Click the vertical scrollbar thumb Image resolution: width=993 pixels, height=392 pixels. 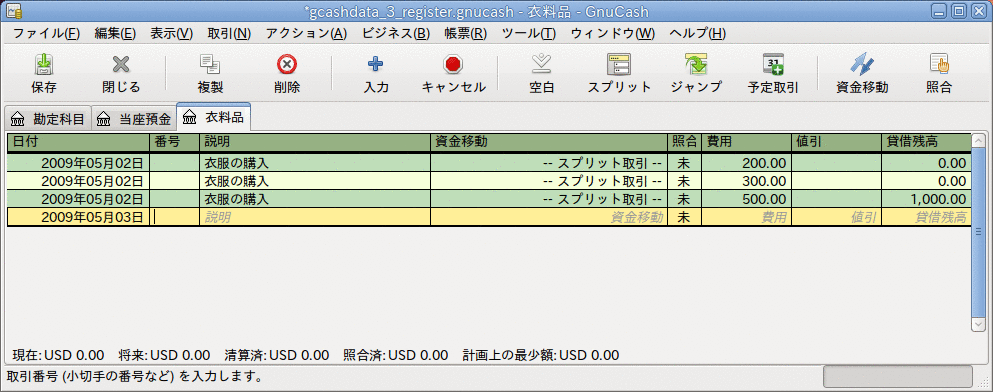[x=978, y=232]
